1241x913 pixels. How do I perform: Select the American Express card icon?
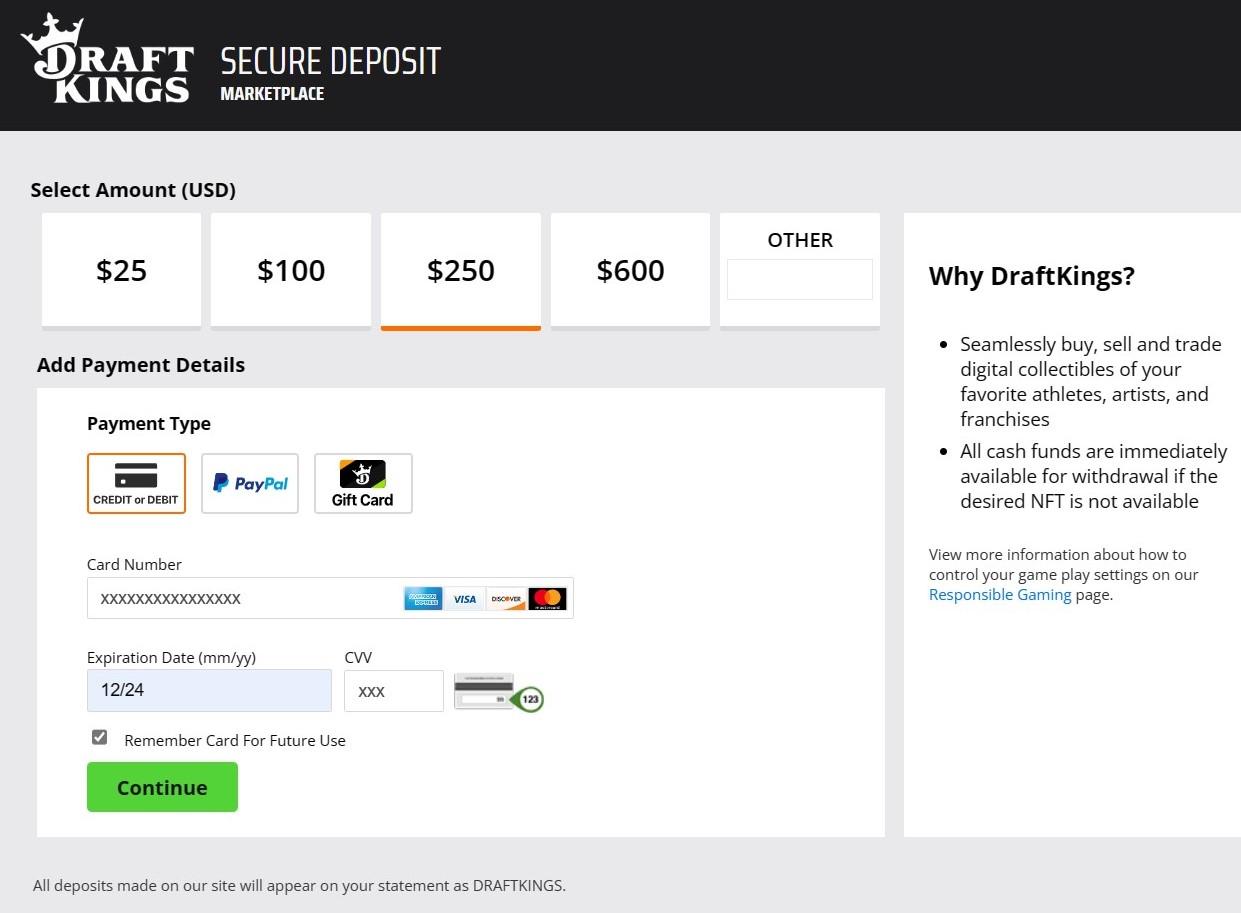[423, 599]
